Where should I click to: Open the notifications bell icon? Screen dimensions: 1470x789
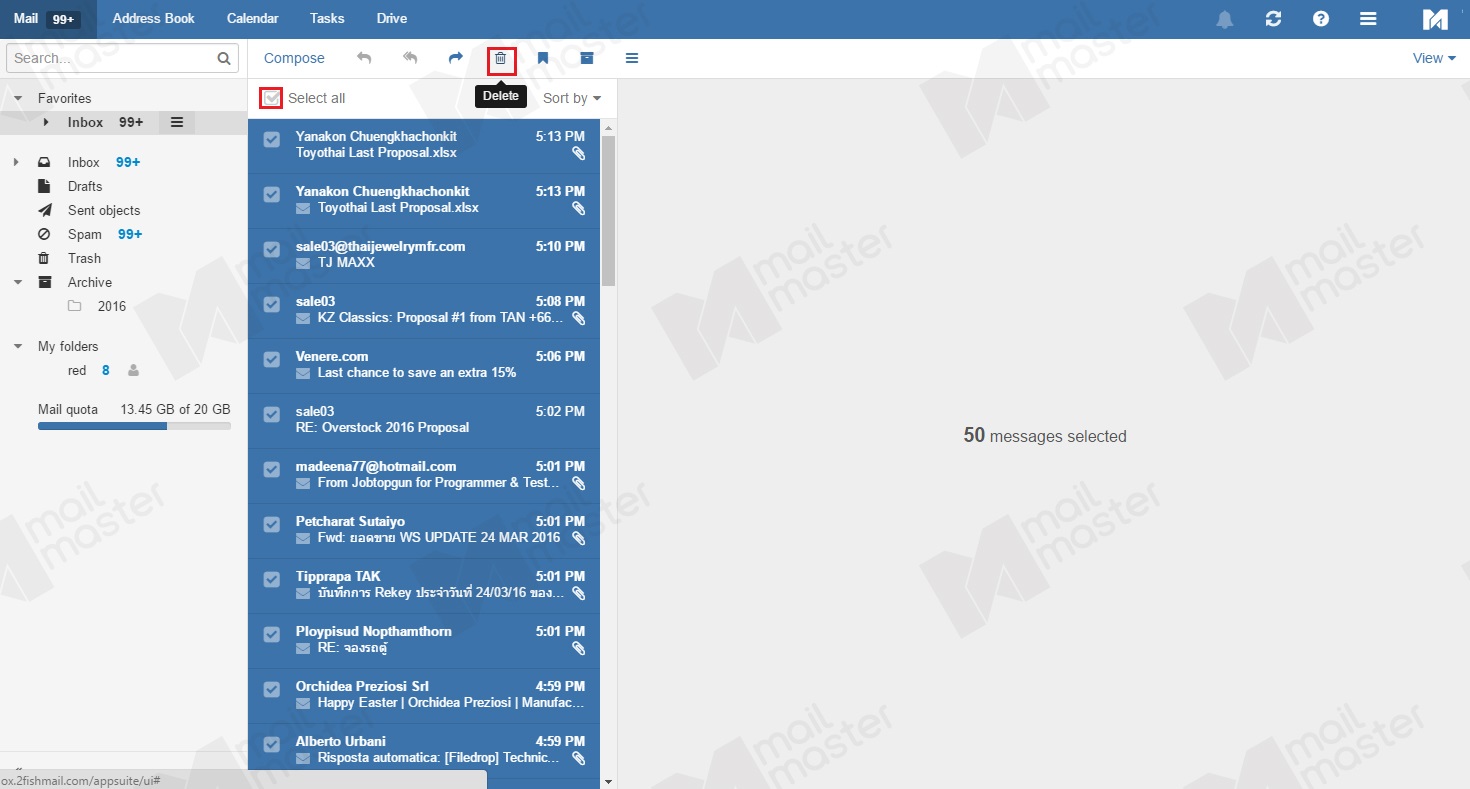pos(1225,19)
